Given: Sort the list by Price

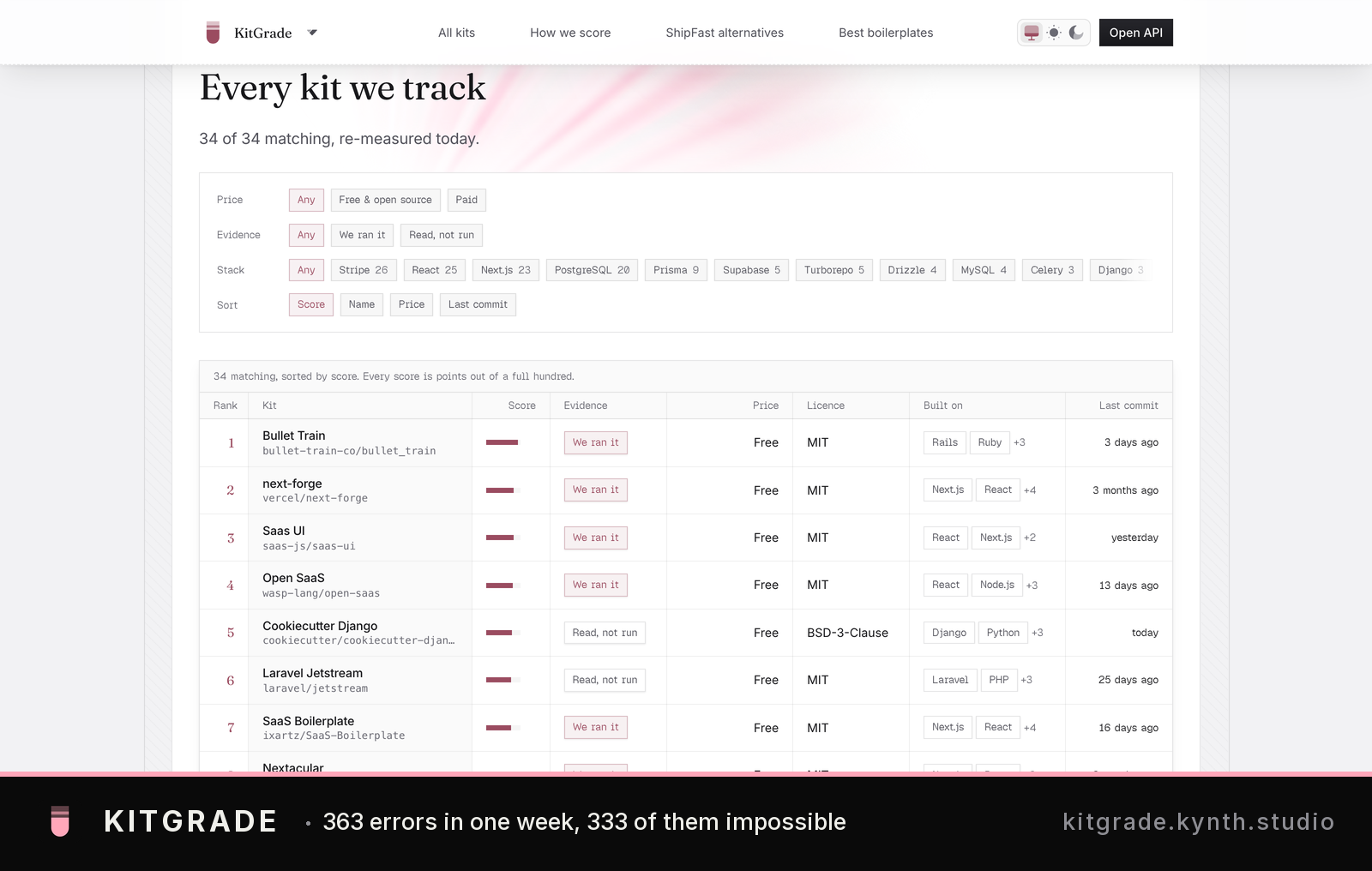Looking at the screenshot, I should (x=412, y=304).
